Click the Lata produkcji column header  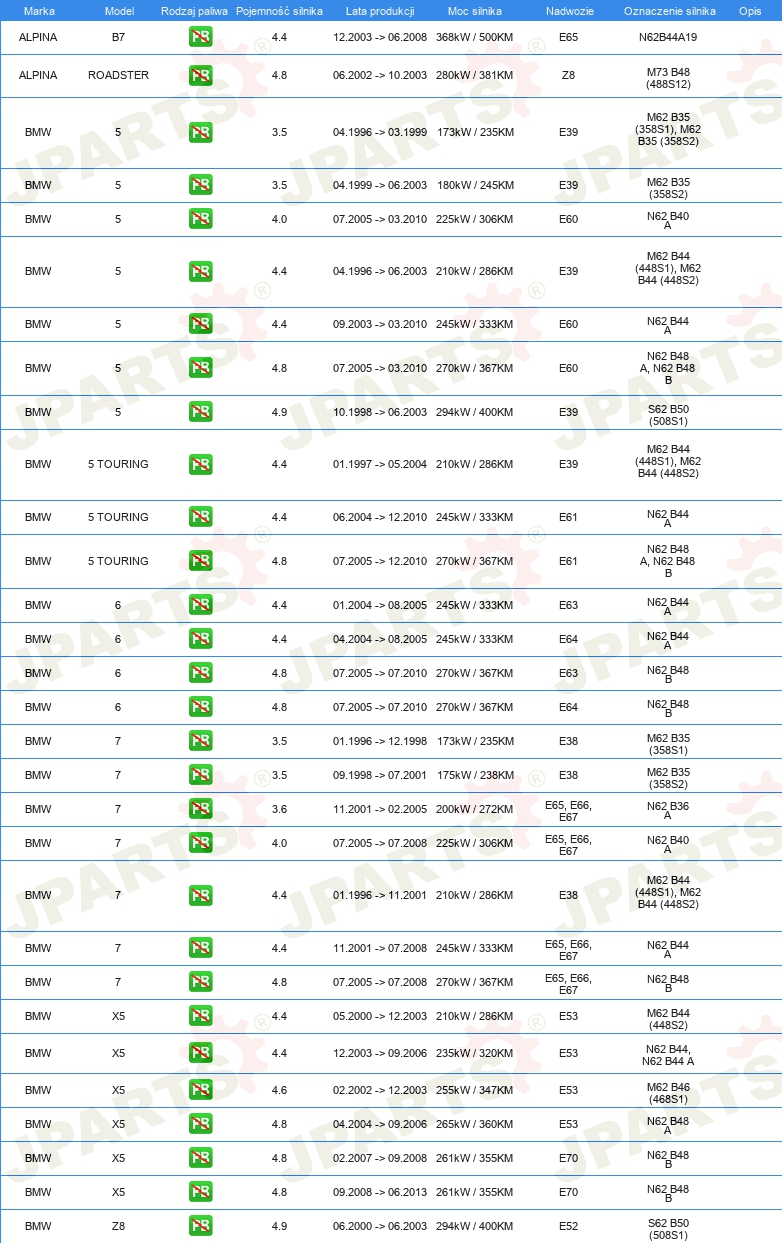[380, 11]
